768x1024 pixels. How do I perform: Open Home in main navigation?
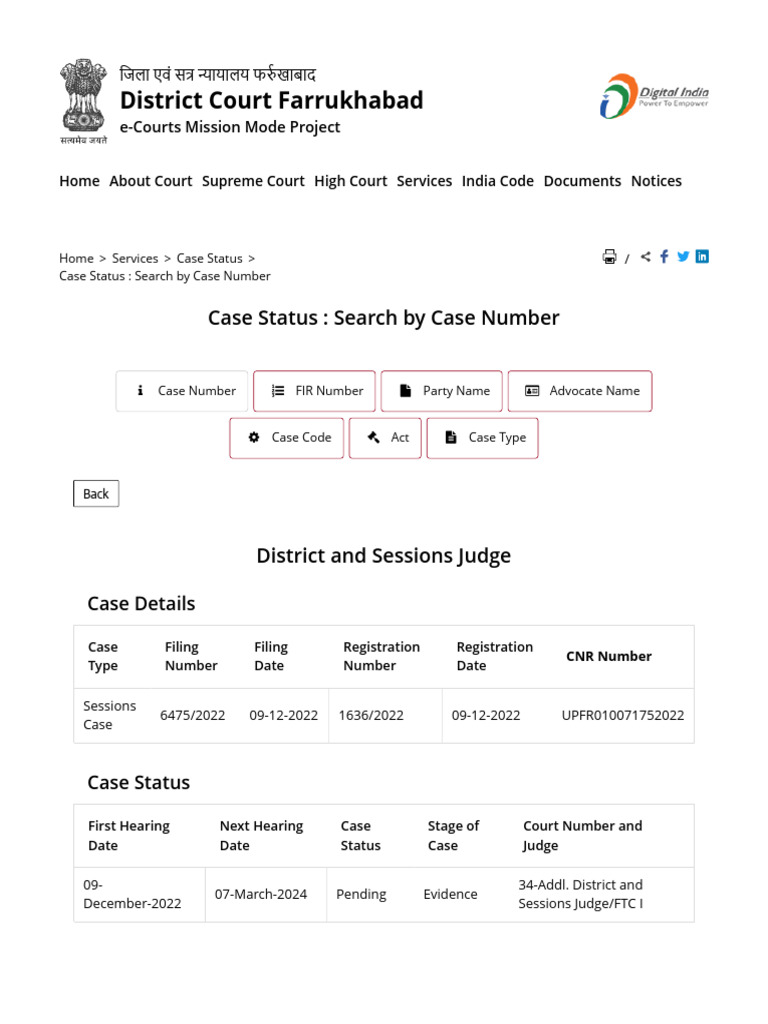coord(80,181)
